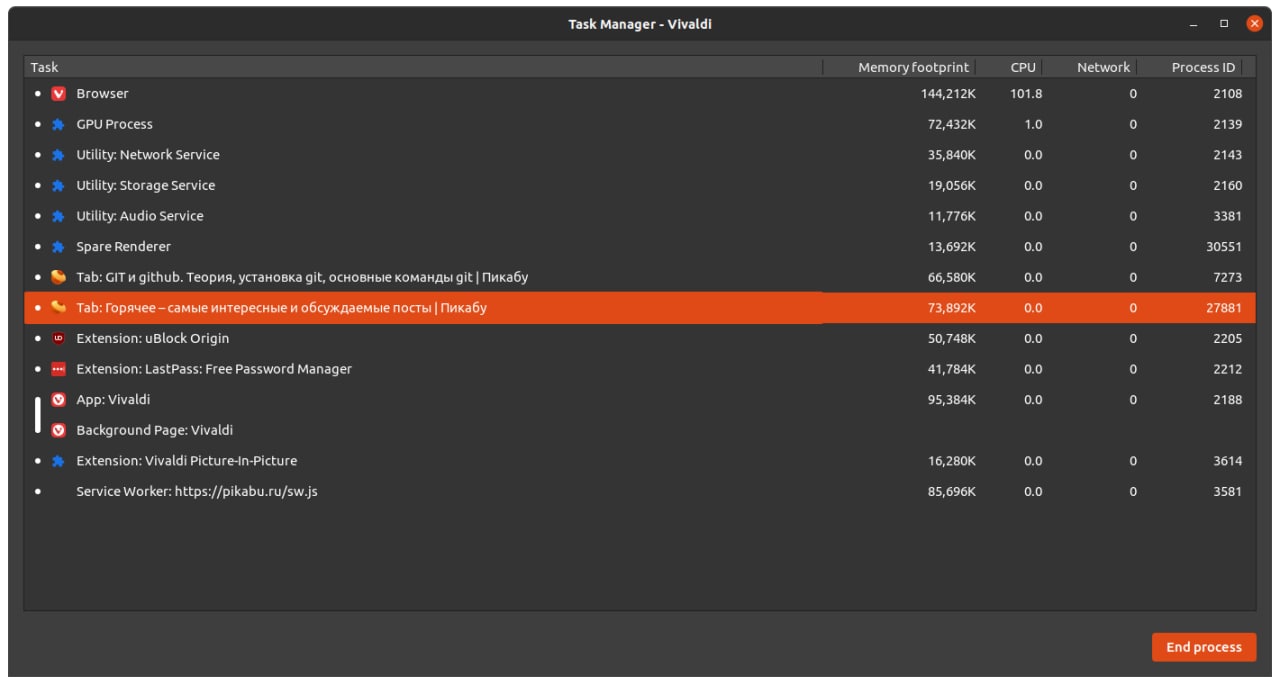The image size is (1280, 685).
Task: Select the GPU Process row
Action: [x=640, y=125]
